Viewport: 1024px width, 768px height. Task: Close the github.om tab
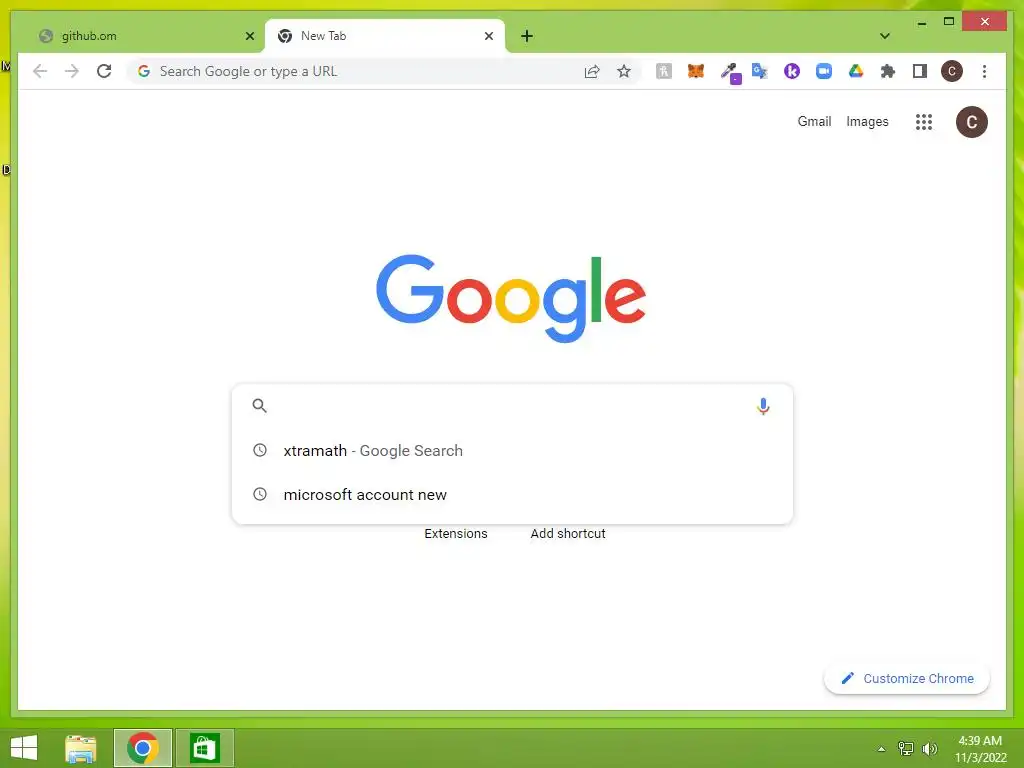pos(249,36)
